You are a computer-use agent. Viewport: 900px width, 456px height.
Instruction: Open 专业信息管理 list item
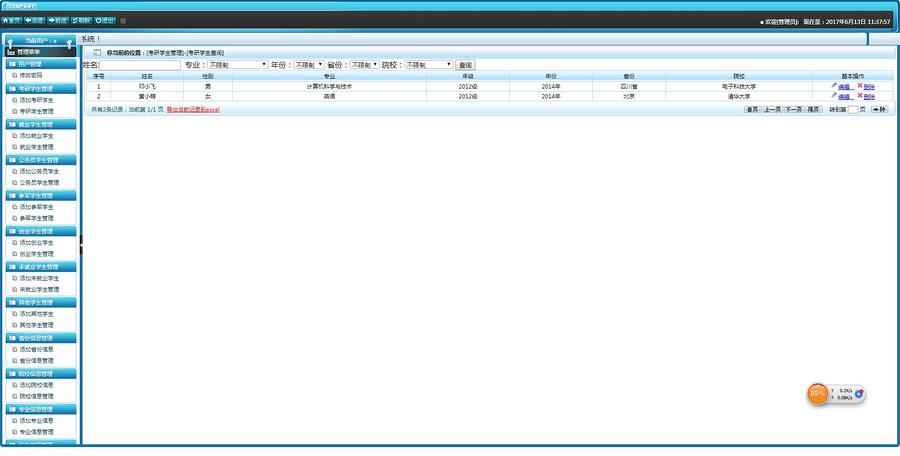(36, 432)
